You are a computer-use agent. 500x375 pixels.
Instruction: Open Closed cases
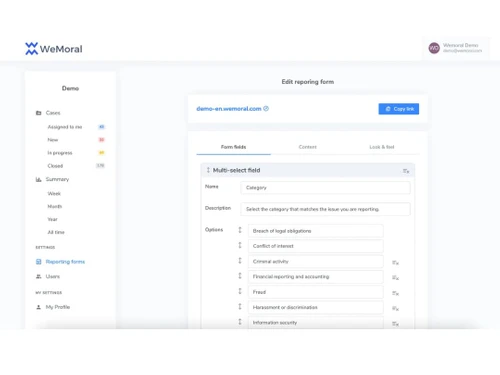coord(55,166)
